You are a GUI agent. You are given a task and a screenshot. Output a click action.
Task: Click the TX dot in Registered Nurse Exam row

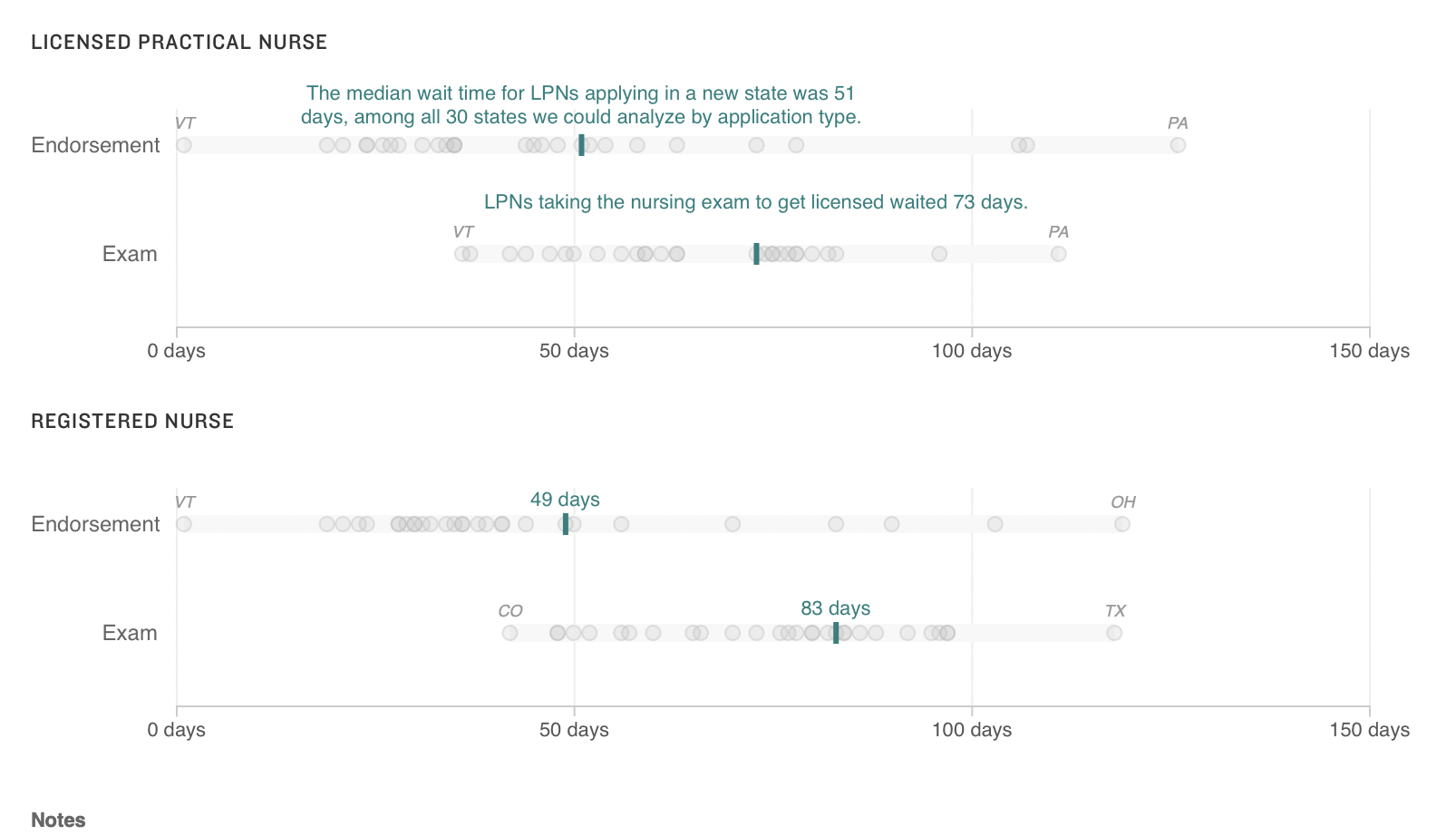1114,633
